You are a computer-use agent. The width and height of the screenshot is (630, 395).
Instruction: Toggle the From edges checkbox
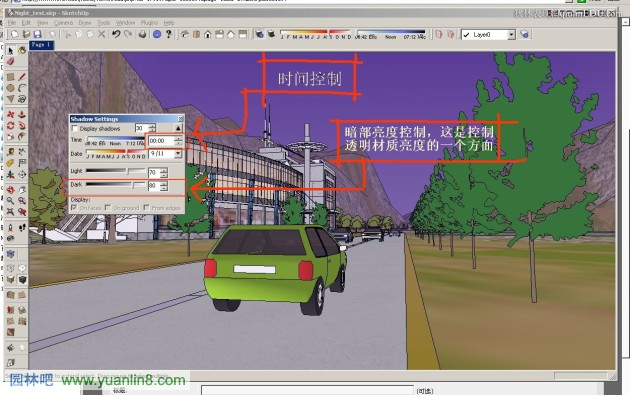click(x=146, y=208)
